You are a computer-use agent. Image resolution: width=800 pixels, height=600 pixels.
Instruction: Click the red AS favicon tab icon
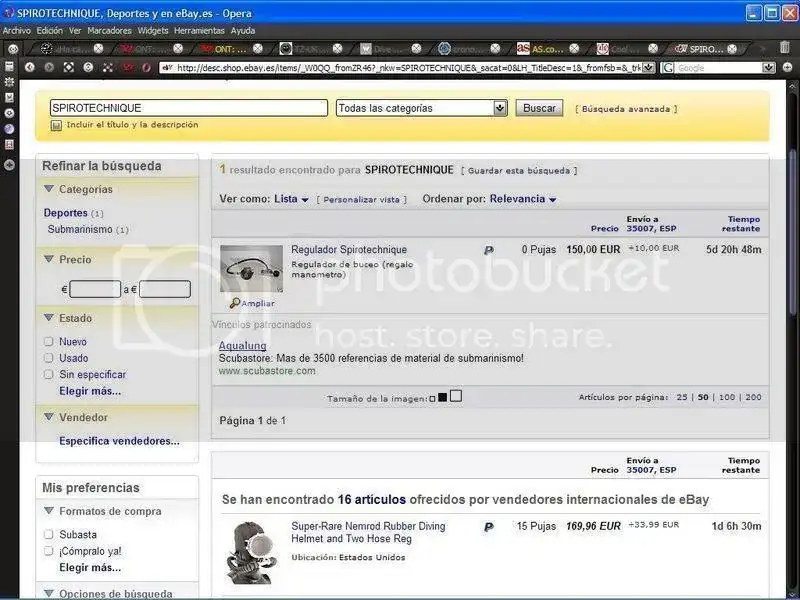click(523, 48)
